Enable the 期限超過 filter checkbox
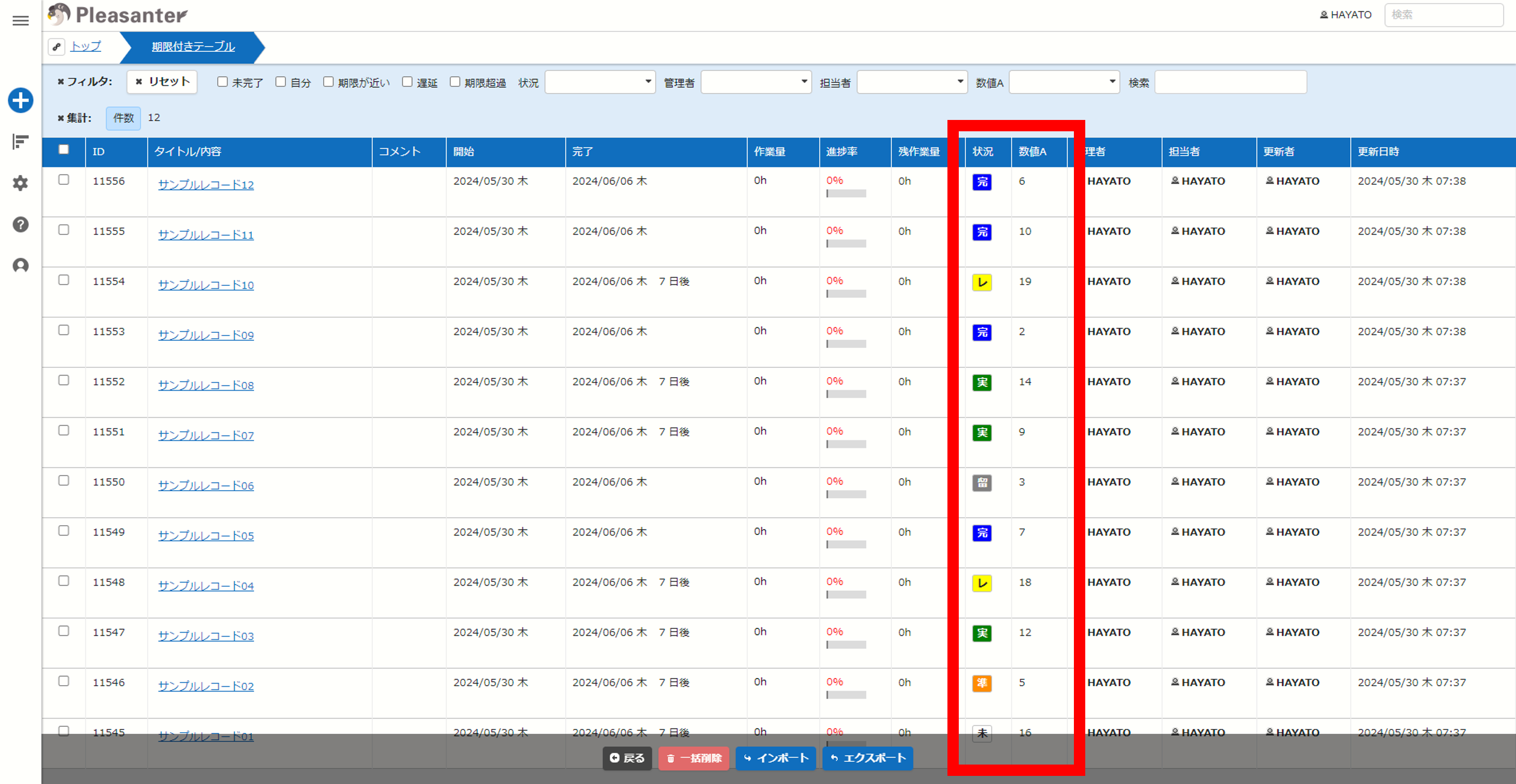 pos(455,82)
